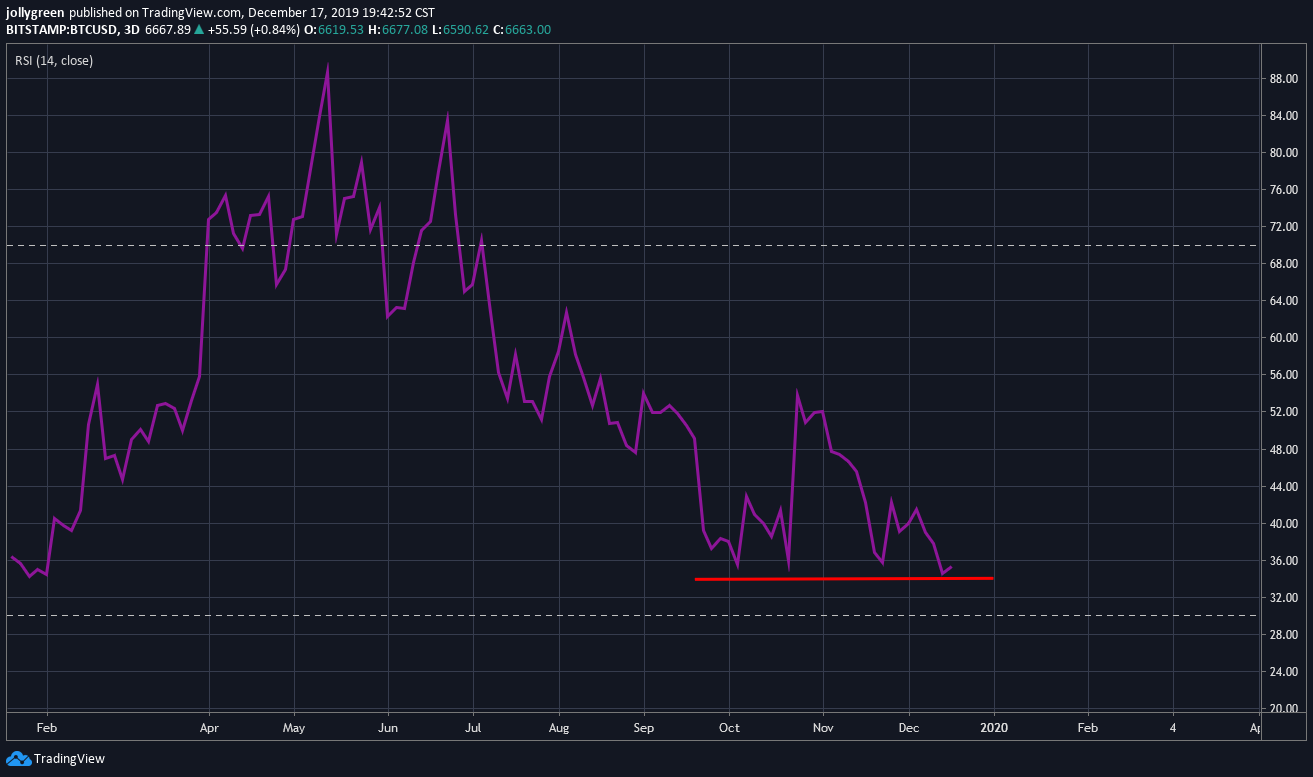Click the C:6663.00 close value
Image resolution: width=1313 pixels, height=777 pixels.
point(522,30)
